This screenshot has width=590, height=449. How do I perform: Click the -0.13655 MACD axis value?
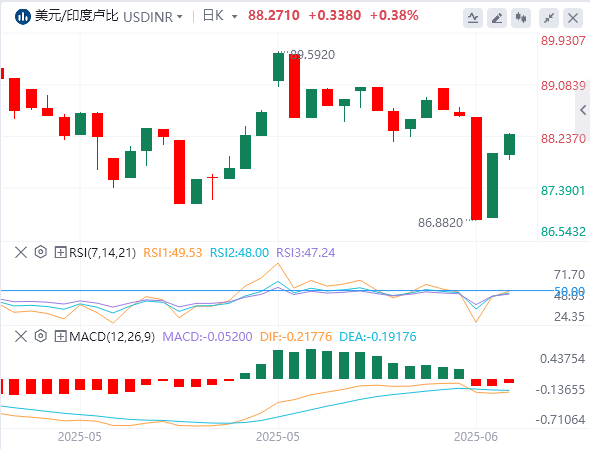tap(560, 390)
